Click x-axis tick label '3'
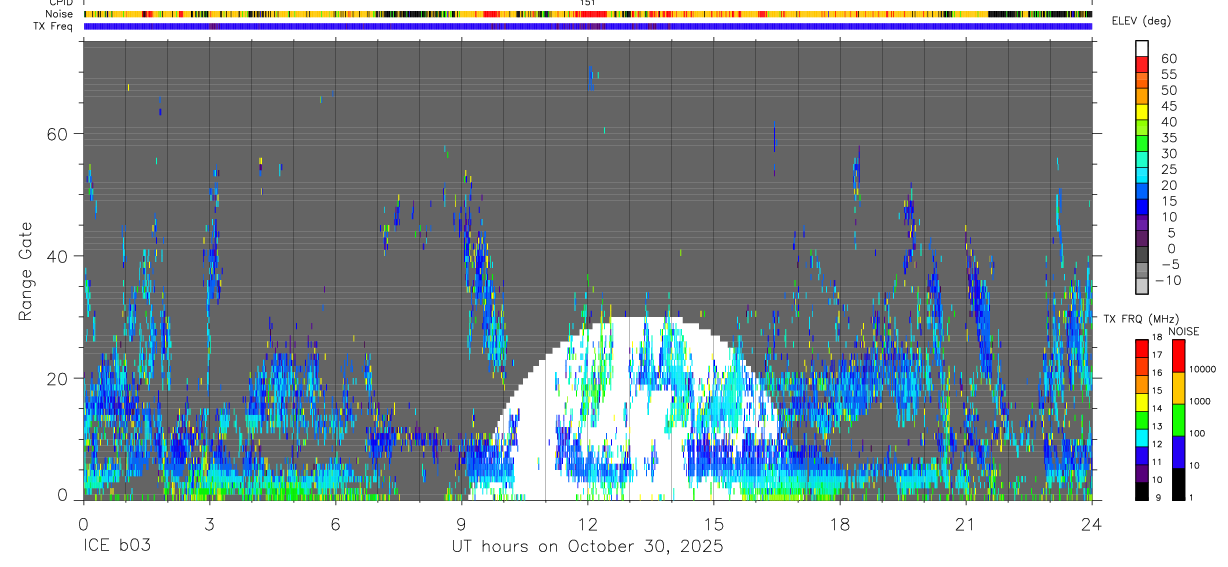The image size is (1228, 567). [x=209, y=523]
